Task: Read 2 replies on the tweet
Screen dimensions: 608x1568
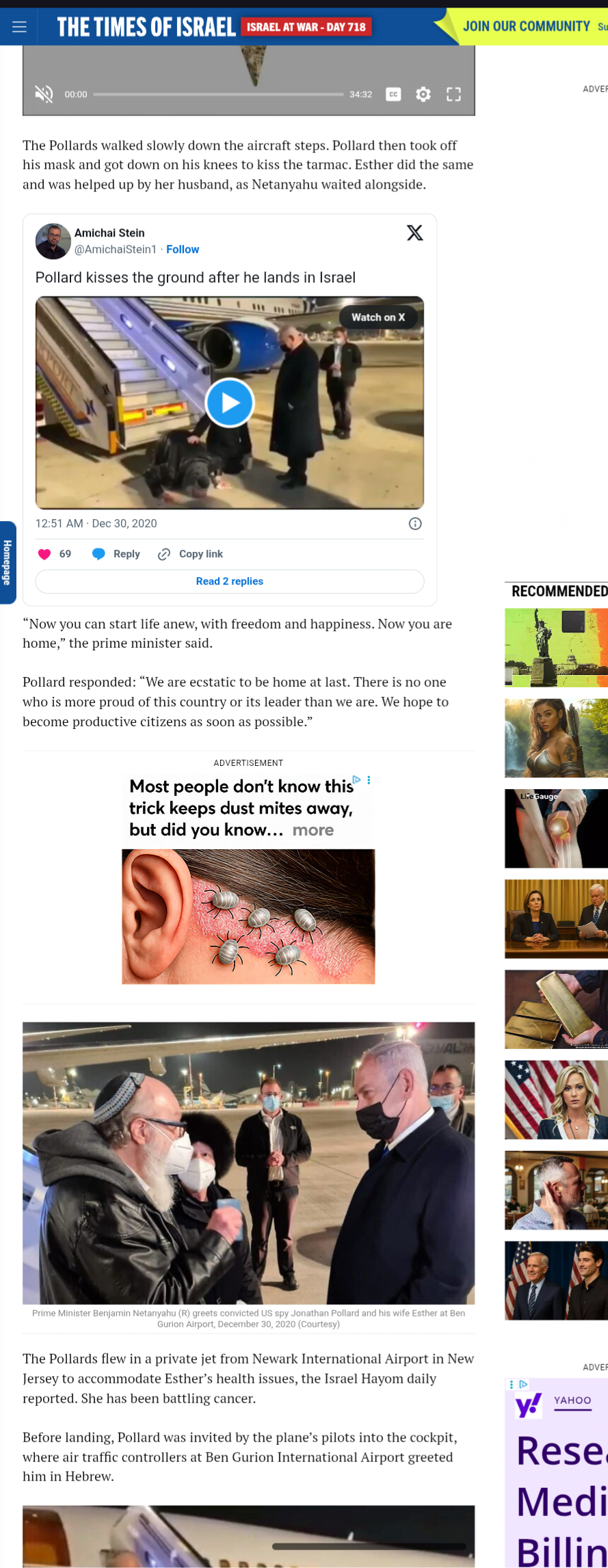Action: (230, 581)
